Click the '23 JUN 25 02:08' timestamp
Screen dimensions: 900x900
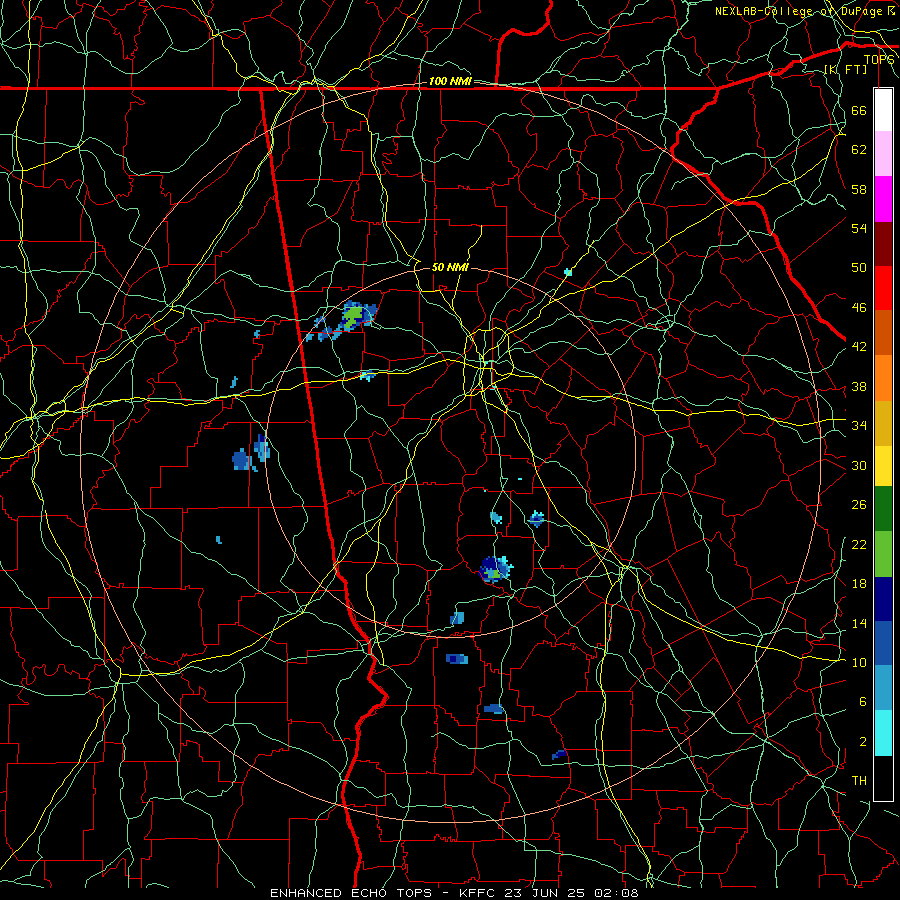(x=572, y=893)
